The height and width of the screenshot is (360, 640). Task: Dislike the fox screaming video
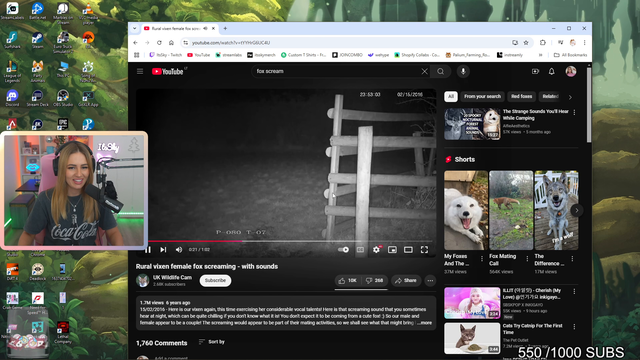coord(374,280)
